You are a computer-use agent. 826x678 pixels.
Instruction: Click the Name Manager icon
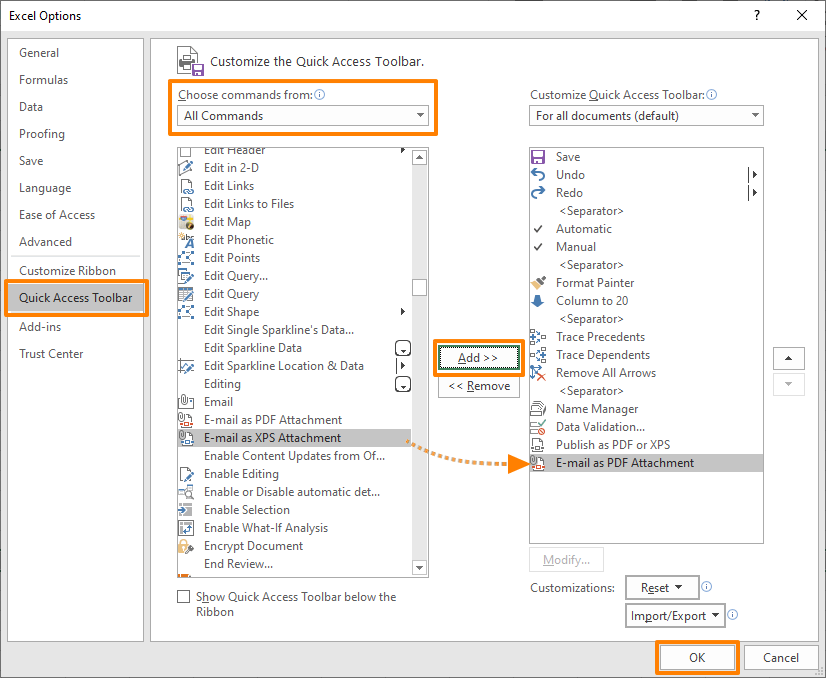click(x=538, y=409)
